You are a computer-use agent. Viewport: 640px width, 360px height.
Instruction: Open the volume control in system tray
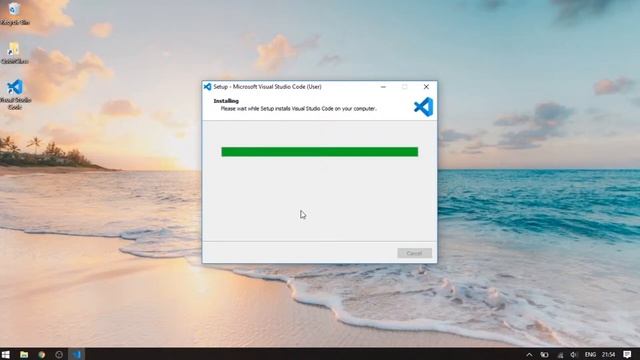574,355
